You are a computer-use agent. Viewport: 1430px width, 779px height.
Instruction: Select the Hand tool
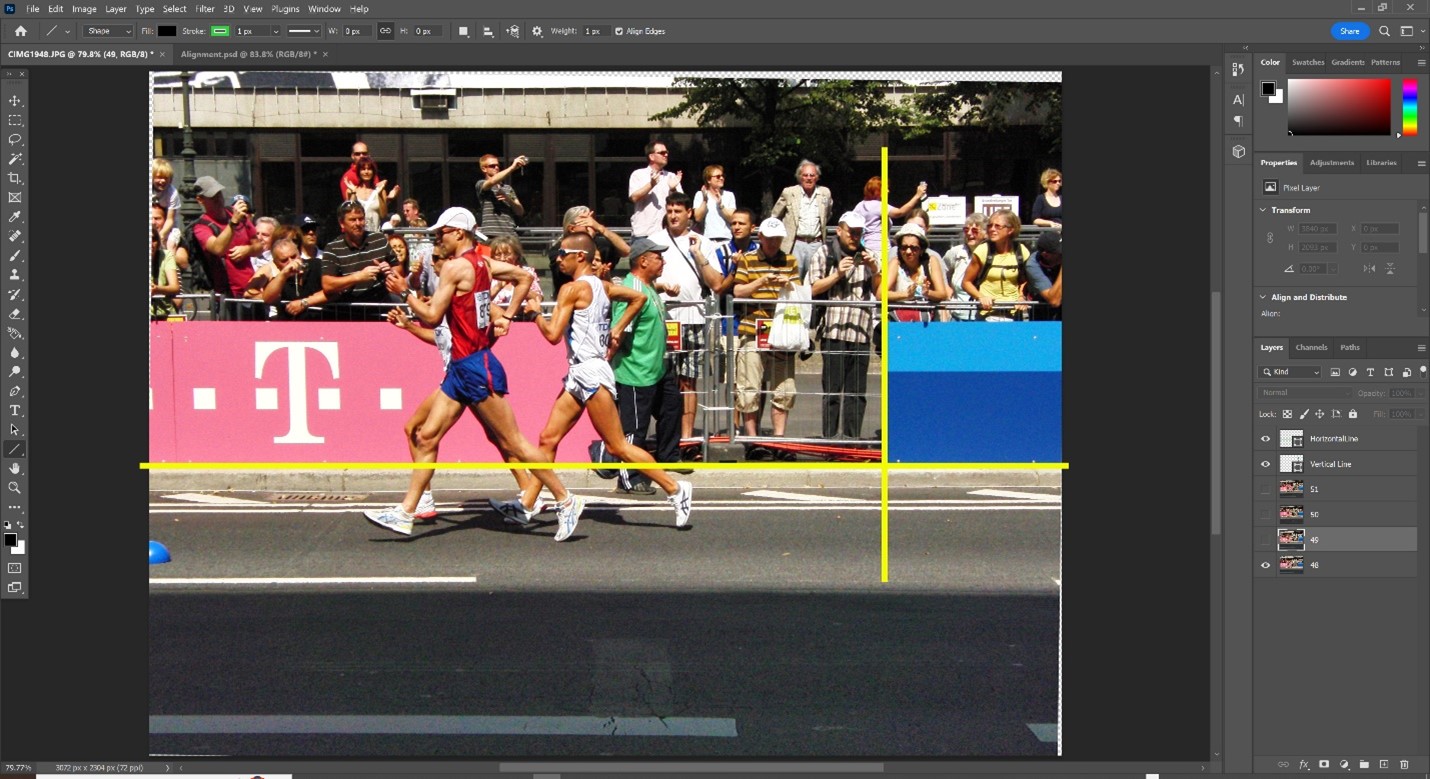(x=15, y=469)
